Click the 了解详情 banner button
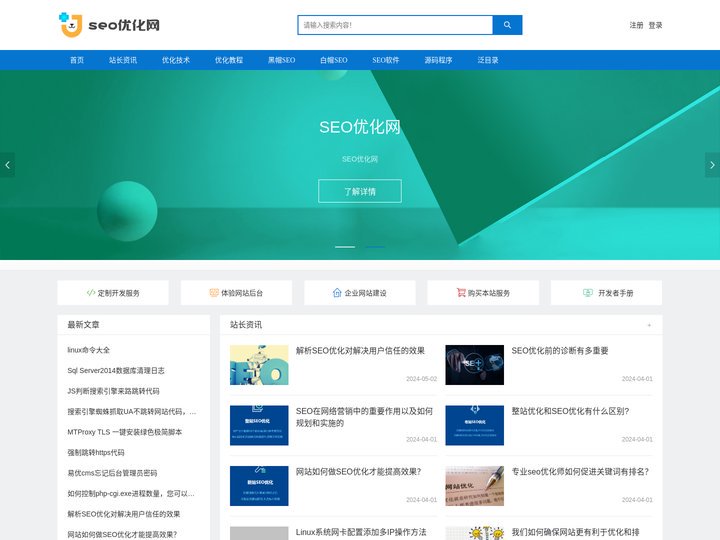 [360, 191]
